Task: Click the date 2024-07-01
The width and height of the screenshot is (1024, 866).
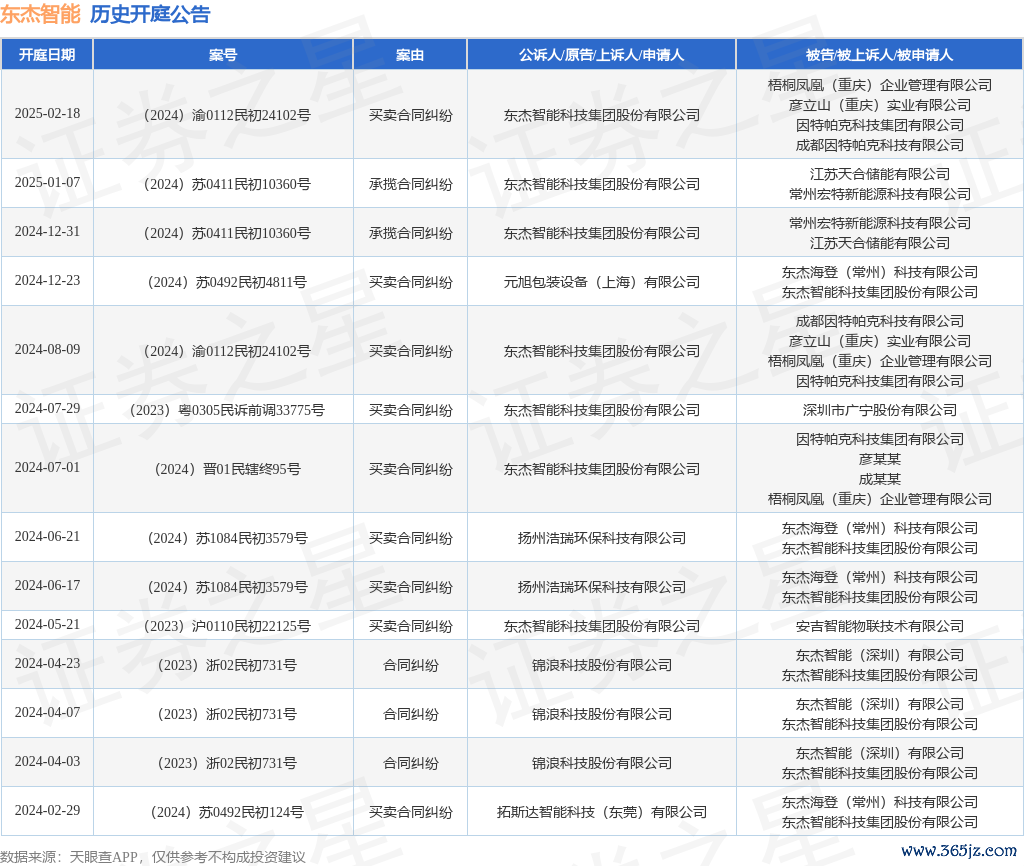Action: 47,468
